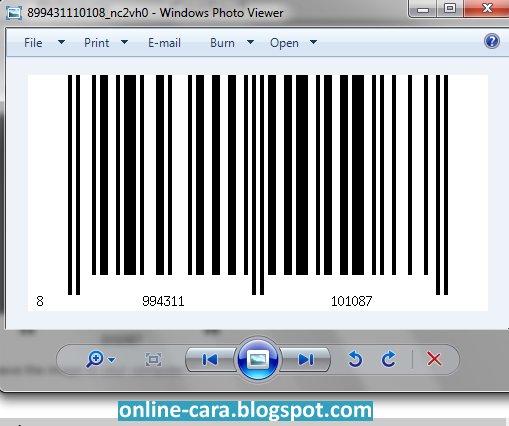Click the window title text 899431110108_nc2vh0
Viewport: 509px width, 426px height.
coord(88,13)
